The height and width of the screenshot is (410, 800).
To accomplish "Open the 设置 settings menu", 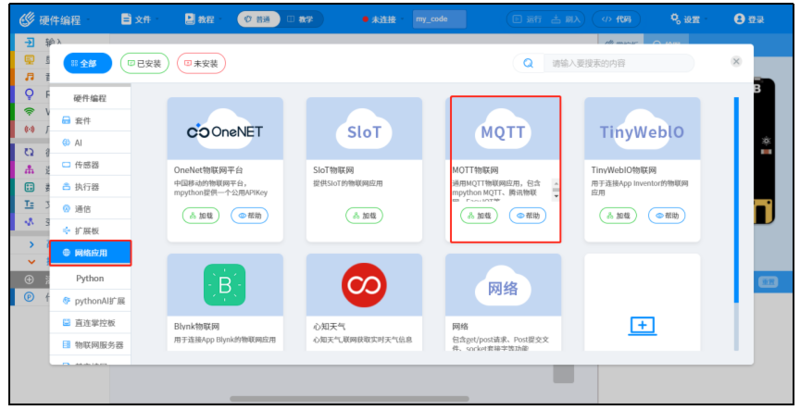I will [687, 19].
